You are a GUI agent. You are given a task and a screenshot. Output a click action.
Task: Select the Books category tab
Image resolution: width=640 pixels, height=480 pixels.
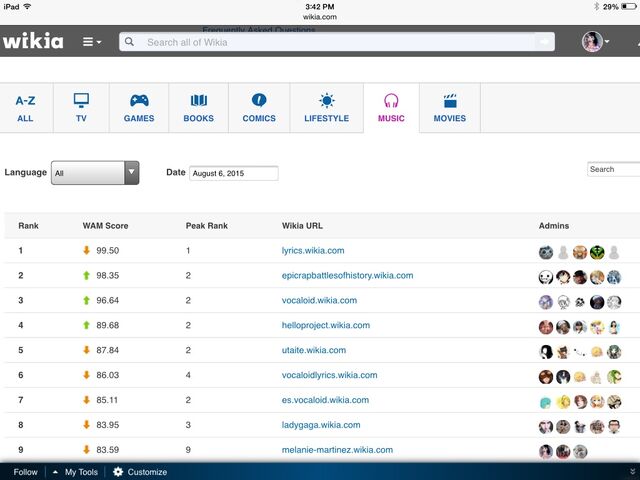point(198,108)
